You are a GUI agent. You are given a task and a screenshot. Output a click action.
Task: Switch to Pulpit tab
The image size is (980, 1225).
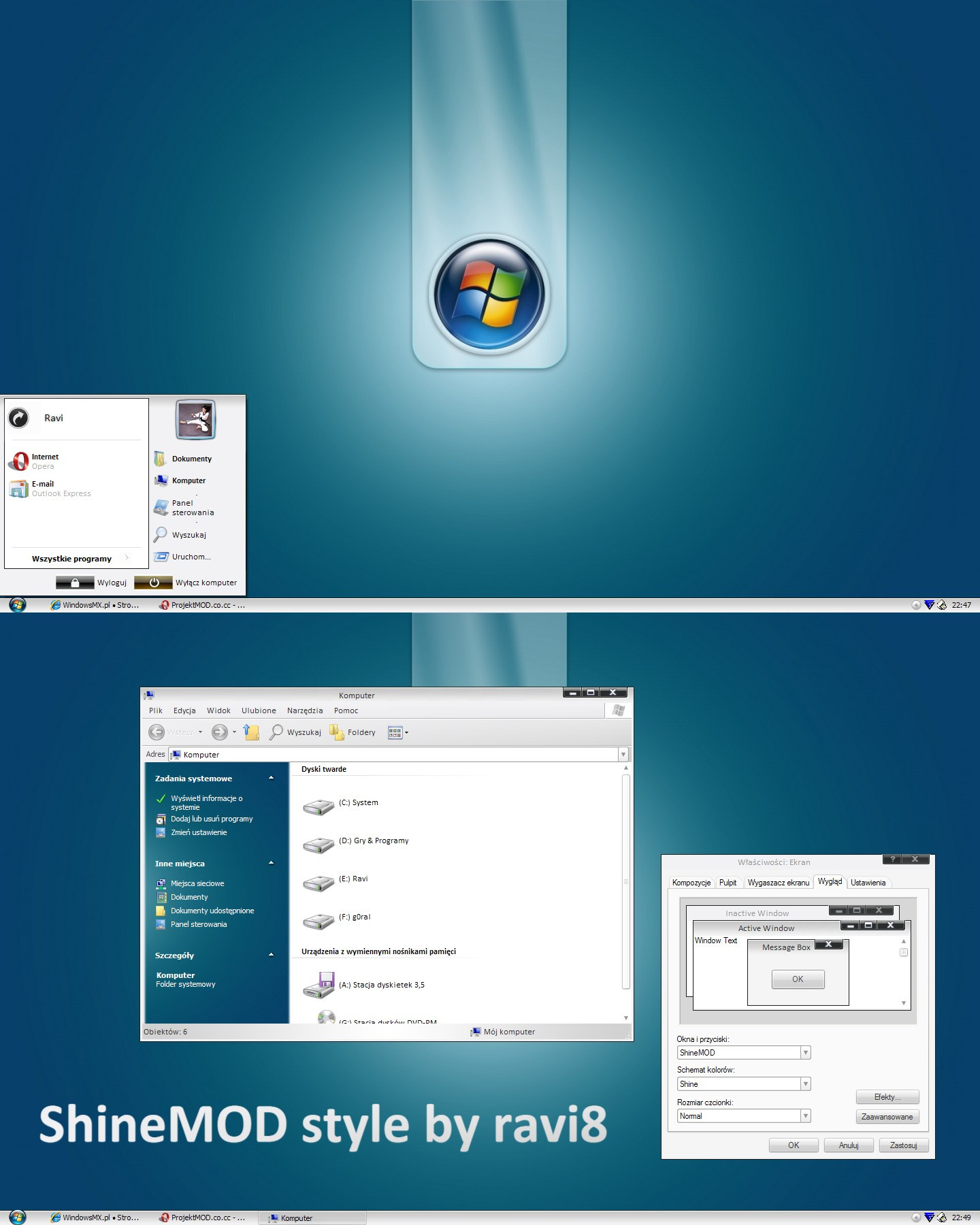coord(728,883)
